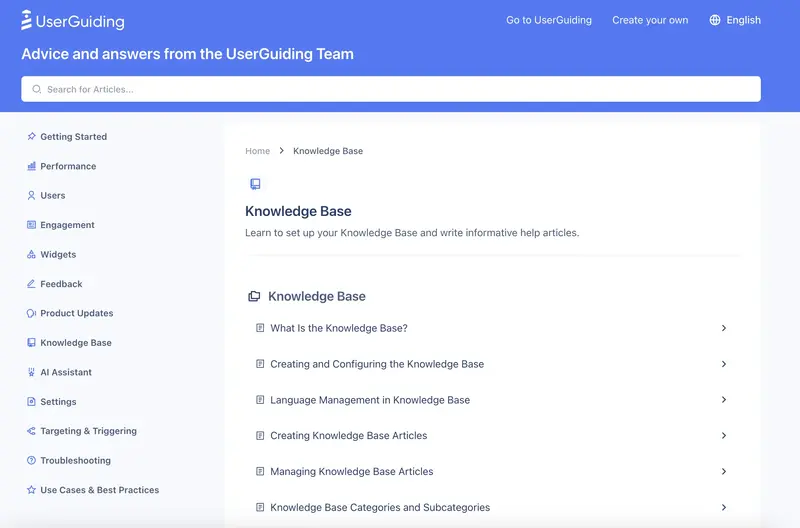Image resolution: width=800 pixels, height=528 pixels.
Task: Click the shapes icon beside Widgets
Action: point(31,254)
